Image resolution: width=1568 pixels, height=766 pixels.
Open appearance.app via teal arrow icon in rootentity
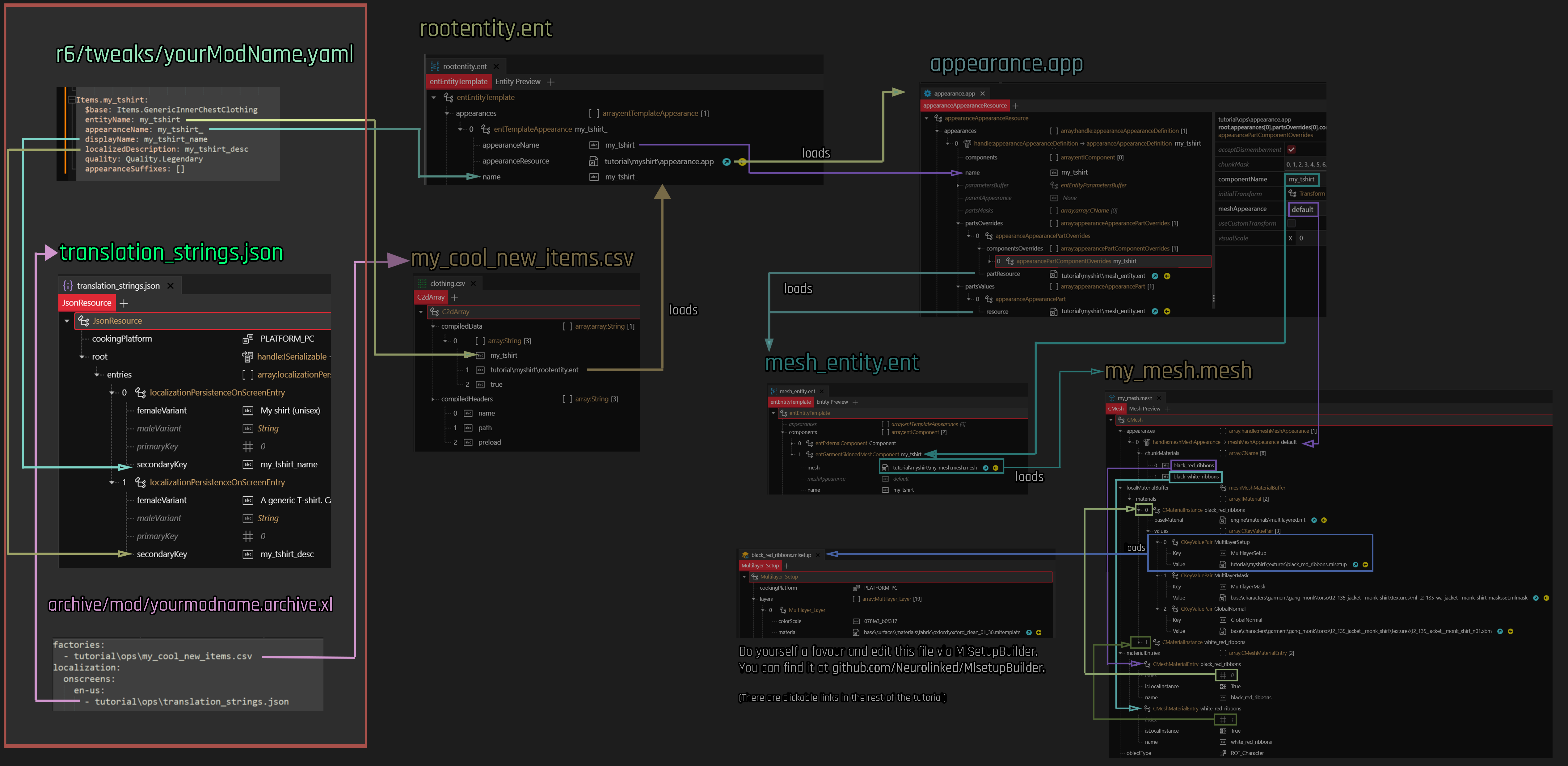[726, 162]
